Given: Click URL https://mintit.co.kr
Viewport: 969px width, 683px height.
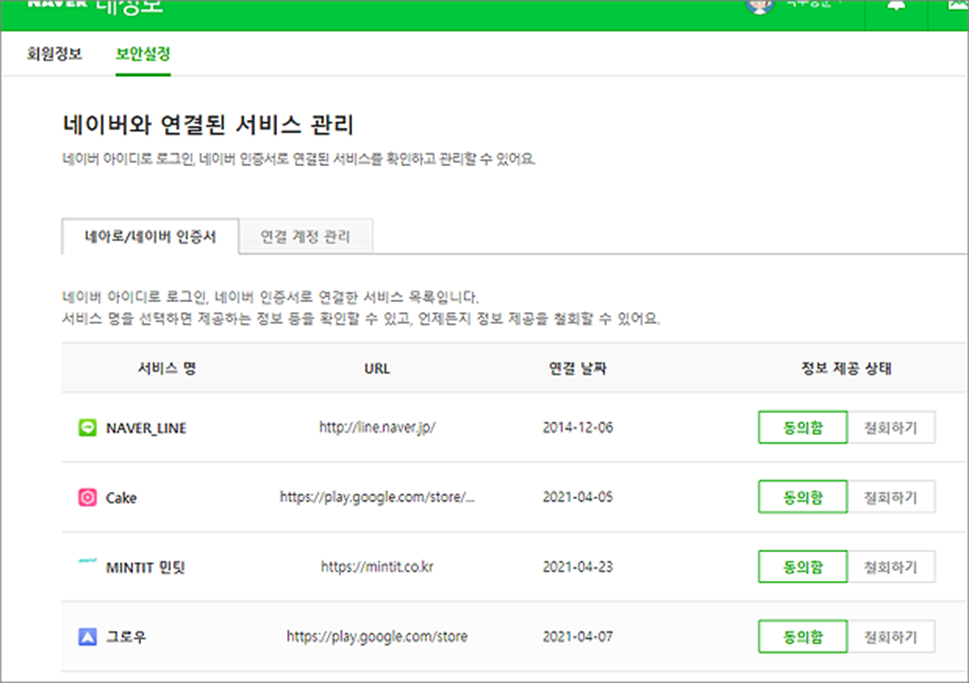Looking at the screenshot, I should [377, 567].
